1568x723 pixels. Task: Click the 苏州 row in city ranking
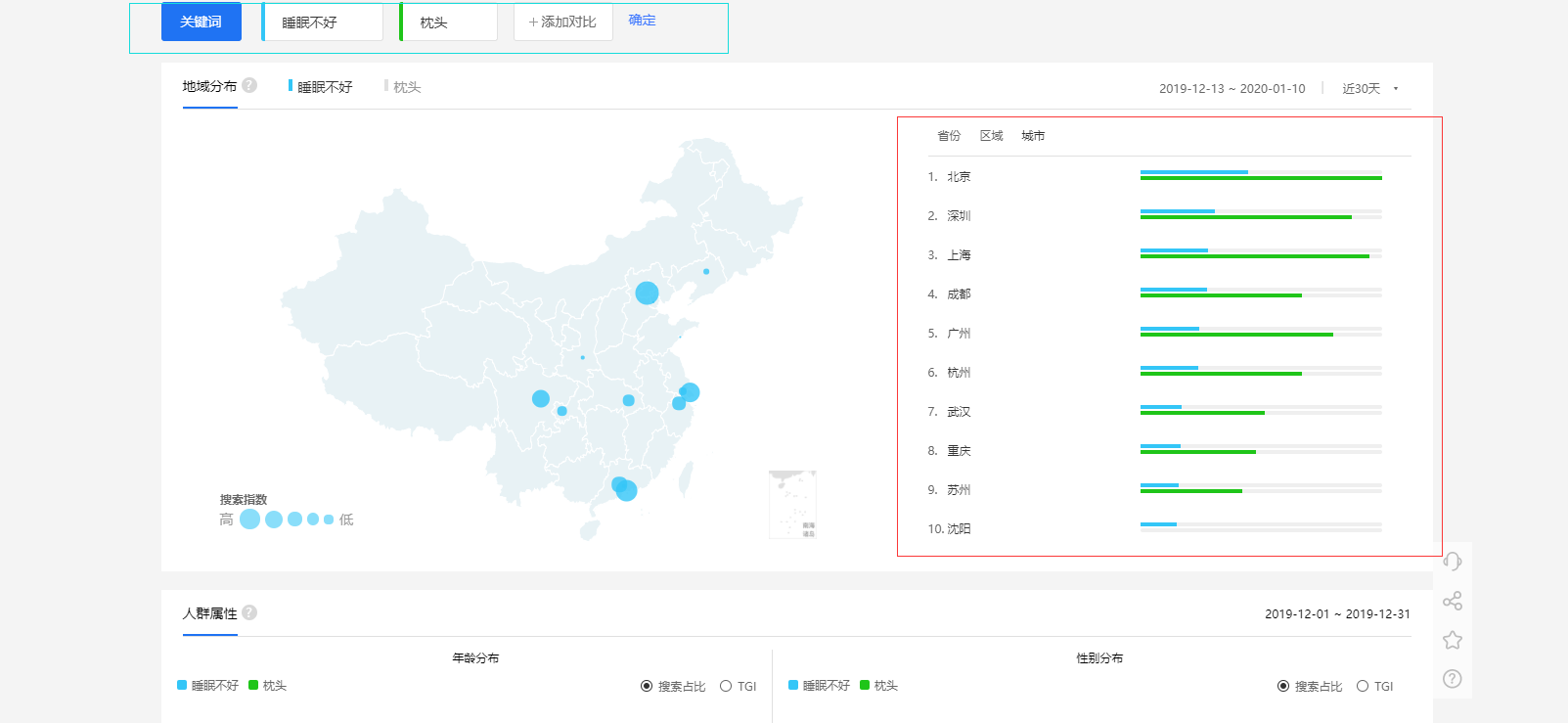pos(1169,490)
